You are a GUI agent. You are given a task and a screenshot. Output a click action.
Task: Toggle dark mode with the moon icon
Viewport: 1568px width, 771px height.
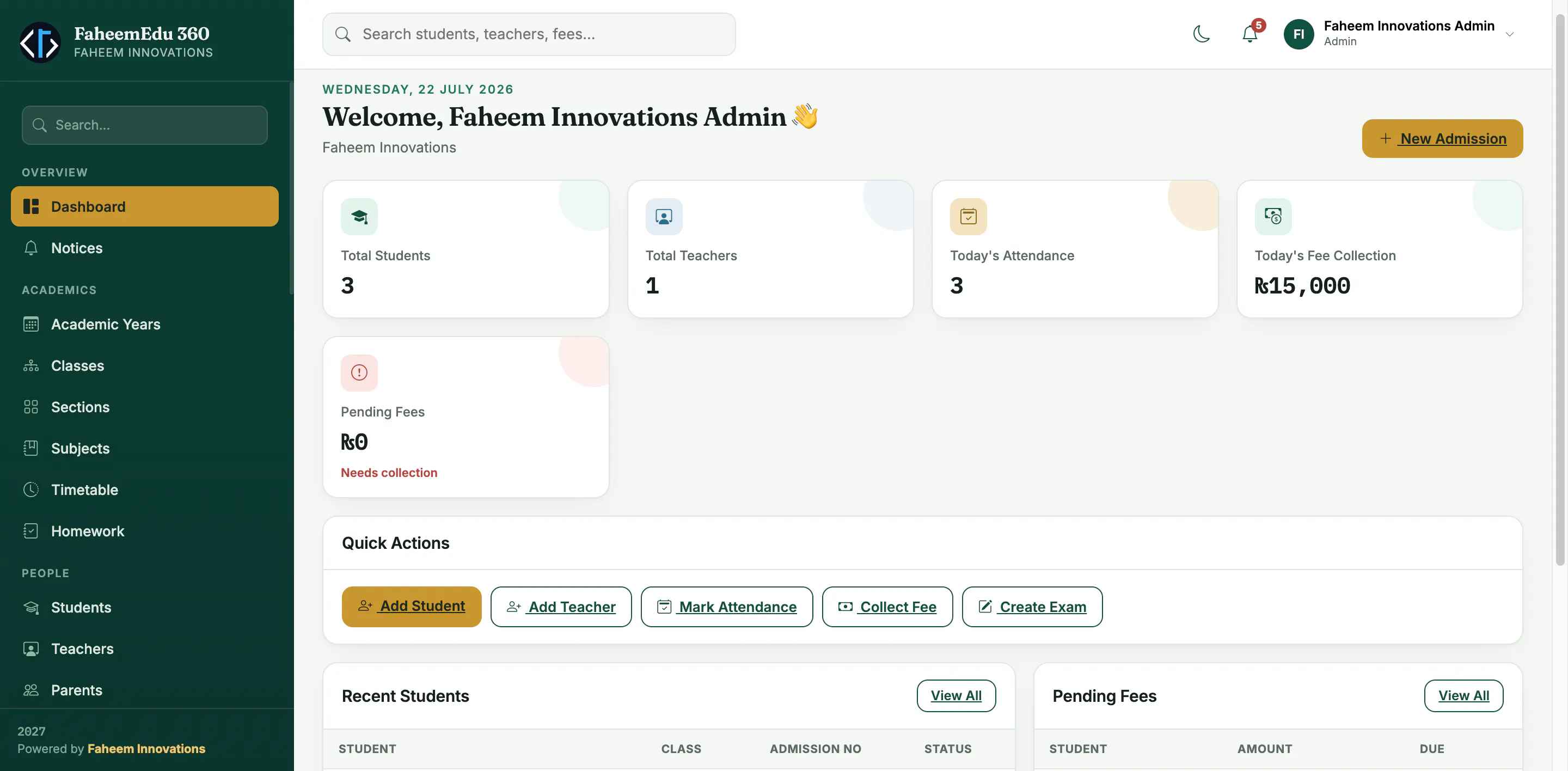[1202, 34]
